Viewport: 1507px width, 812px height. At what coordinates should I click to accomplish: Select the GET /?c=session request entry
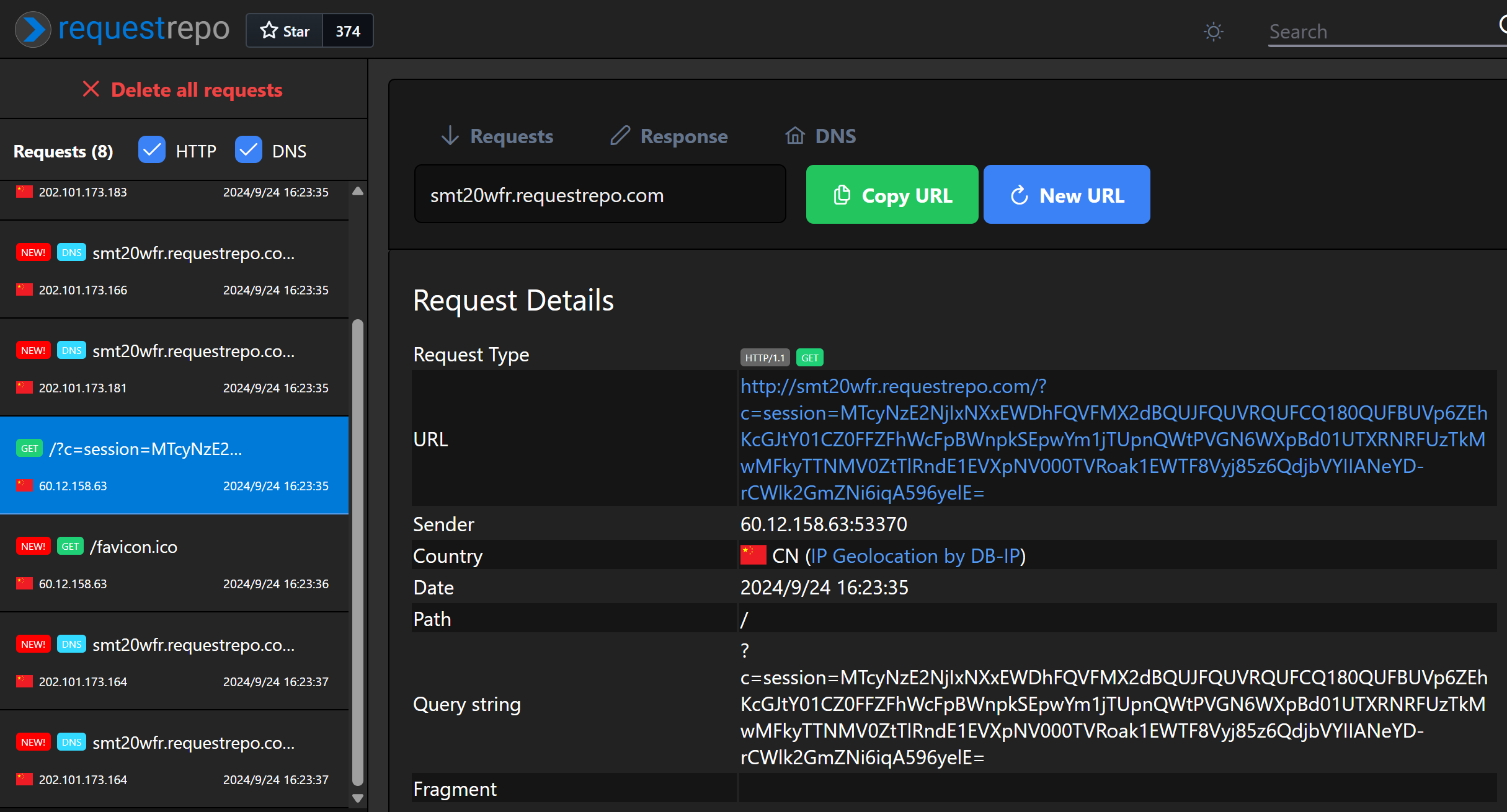pyautogui.click(x=174, y=466)
